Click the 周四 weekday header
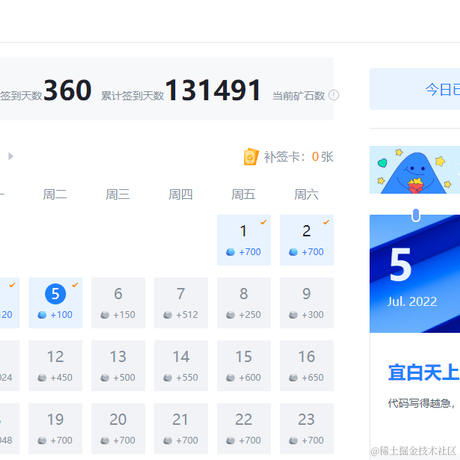The image size is (460, 460). click(x=181, y=194)
